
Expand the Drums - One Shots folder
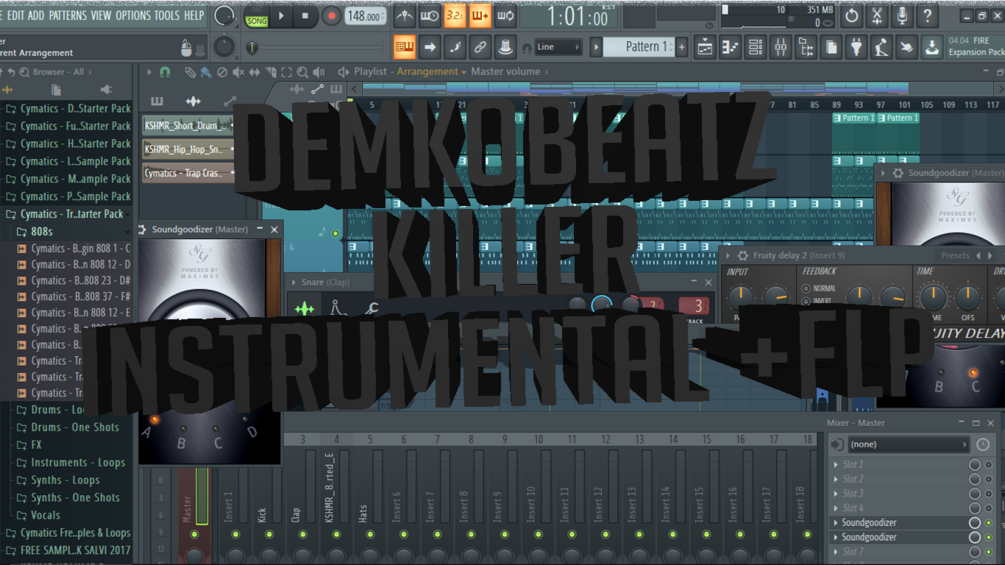[x=75, y=427]
